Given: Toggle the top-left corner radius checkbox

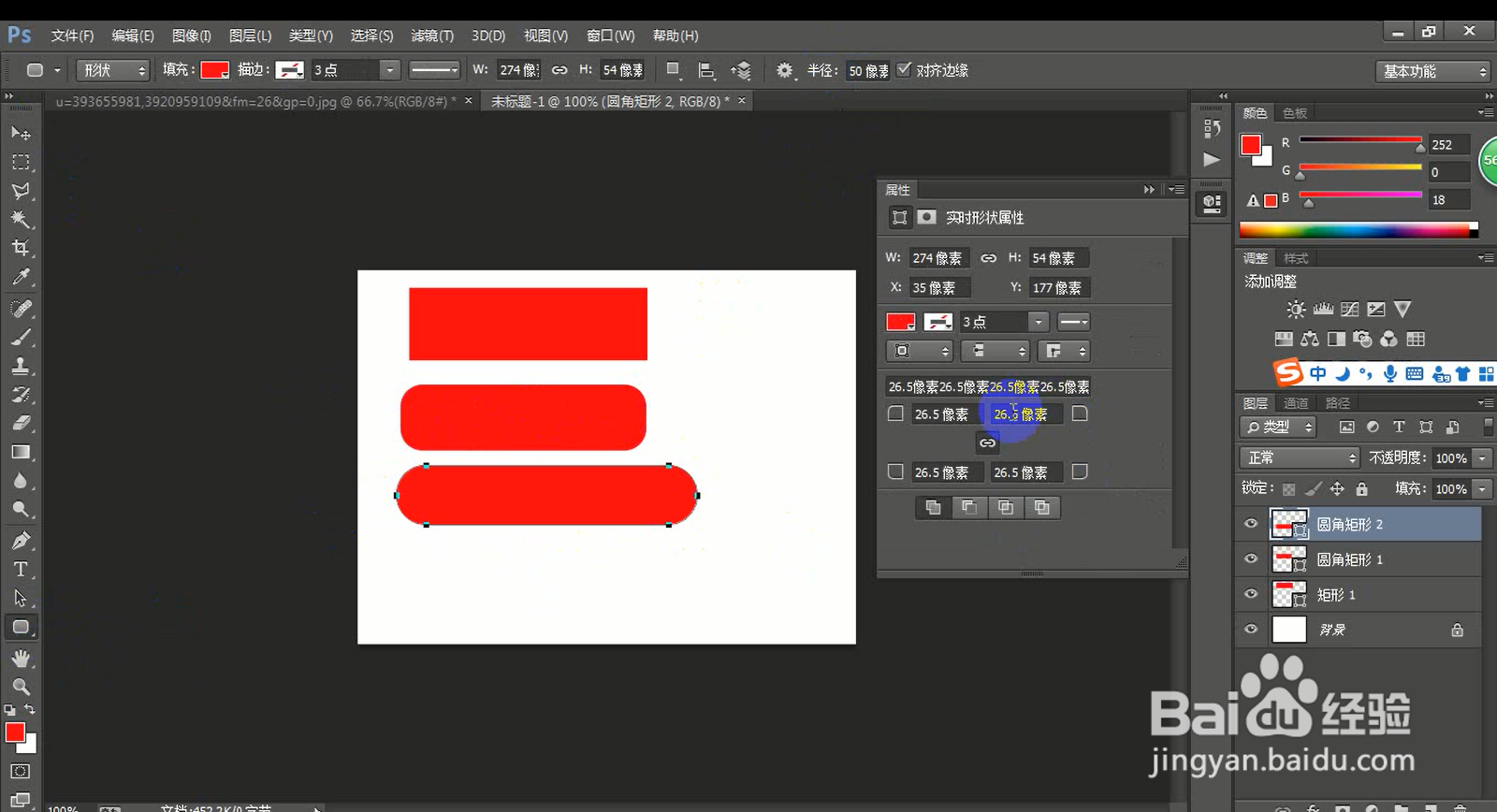Looking at the screenshot, I should pos(895,413).
